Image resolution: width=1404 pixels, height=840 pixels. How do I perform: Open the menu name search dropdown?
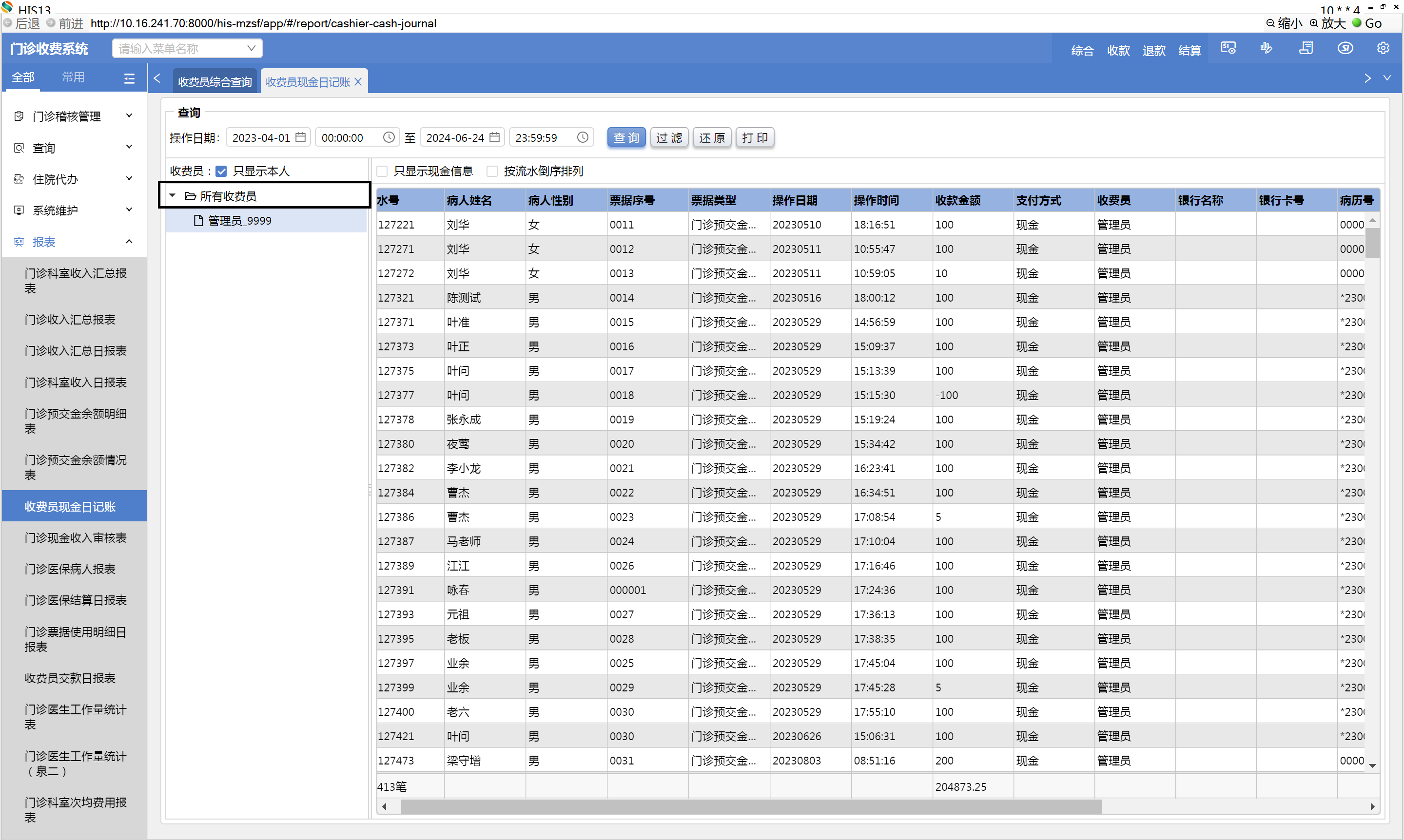pos(251,49)
